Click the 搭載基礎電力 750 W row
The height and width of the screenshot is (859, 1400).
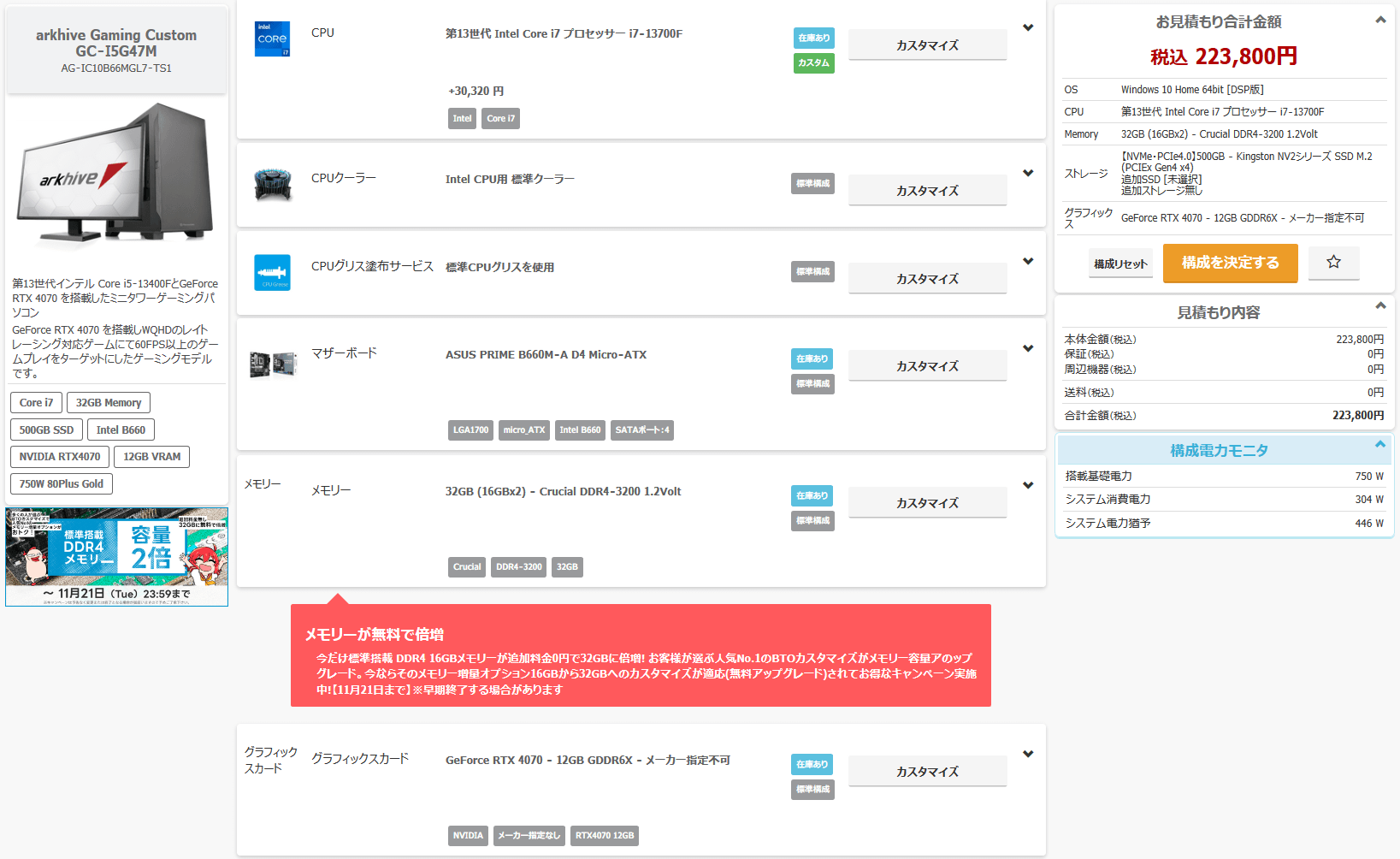(1224, 477)
